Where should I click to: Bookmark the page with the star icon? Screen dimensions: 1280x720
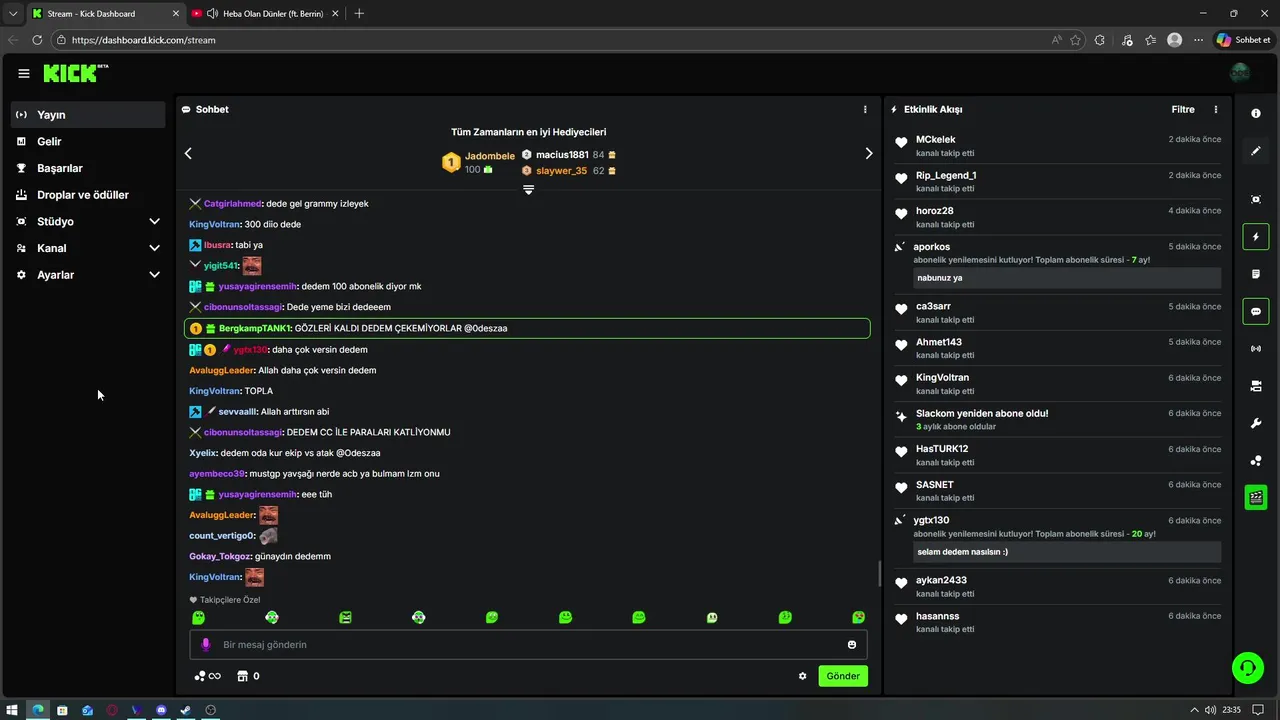click(1075, 40)
